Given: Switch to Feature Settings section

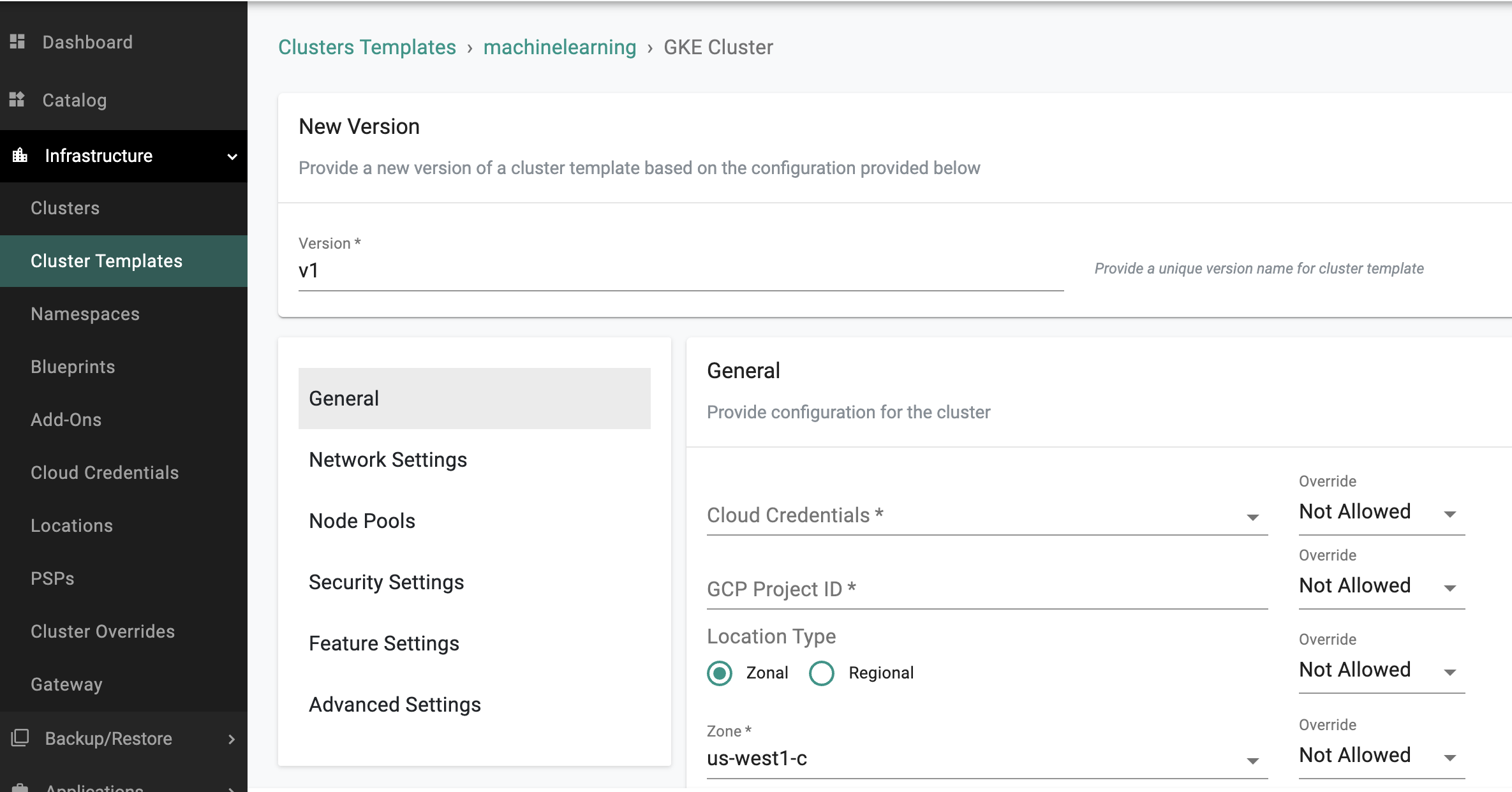Looking at the screenshot, I should [475, 643].
